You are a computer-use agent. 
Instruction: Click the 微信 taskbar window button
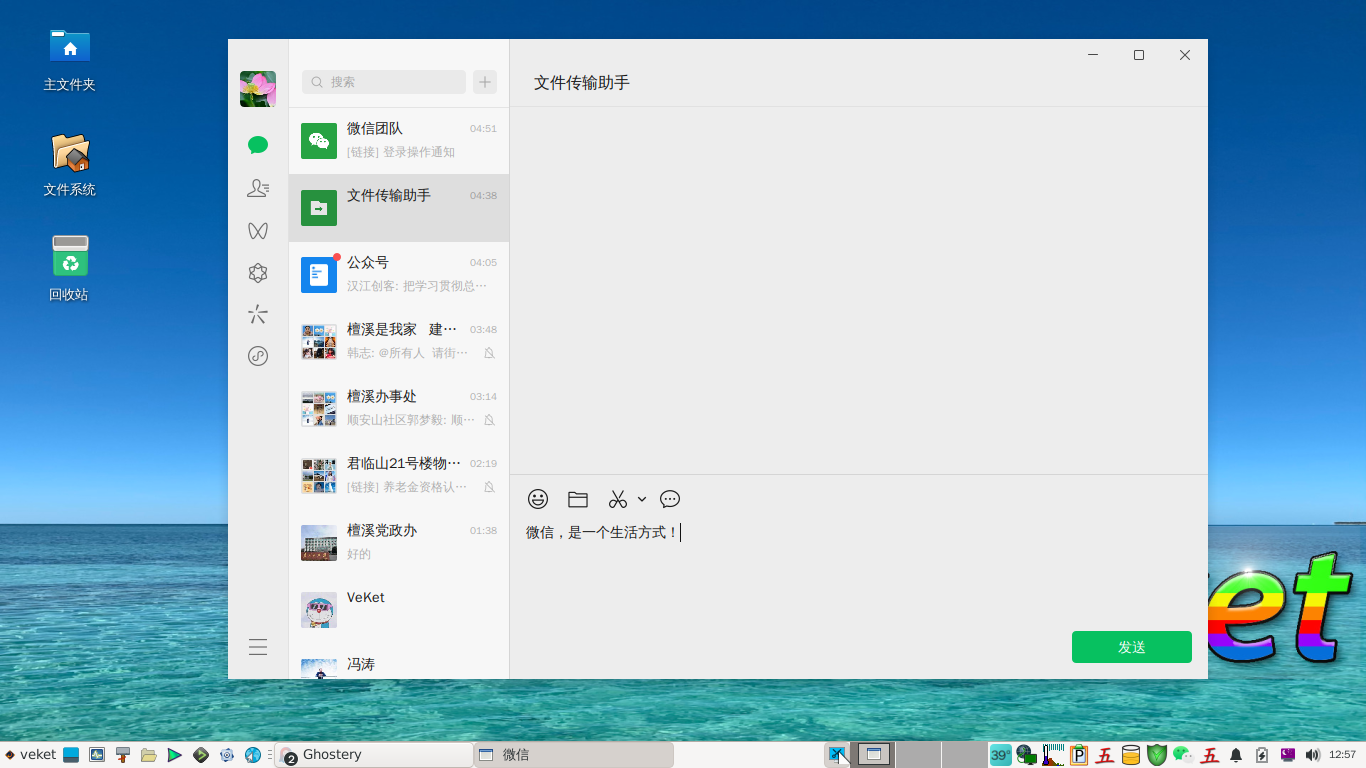pos(574,755)
